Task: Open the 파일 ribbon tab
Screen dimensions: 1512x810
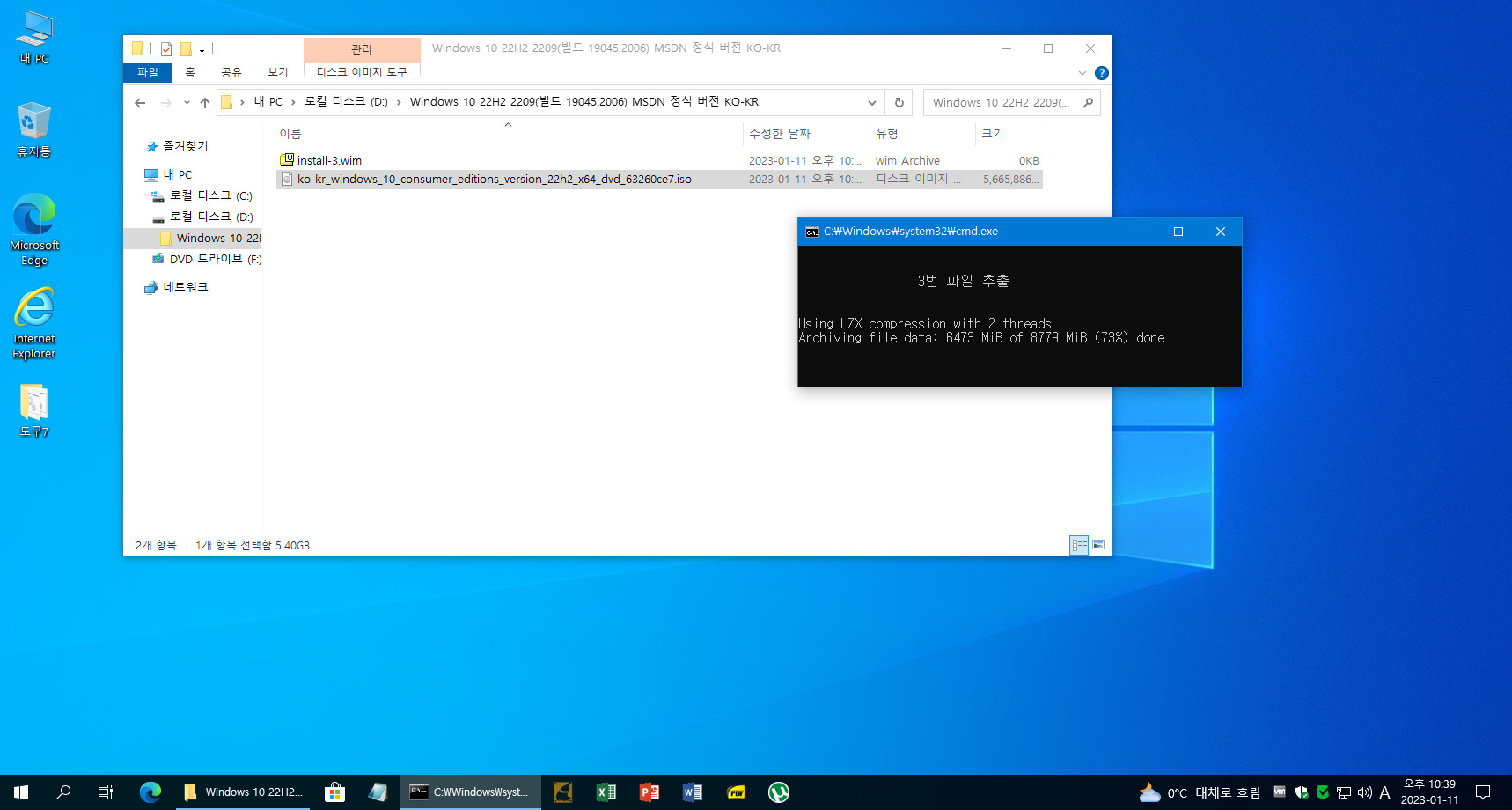Action: [148, 72]
